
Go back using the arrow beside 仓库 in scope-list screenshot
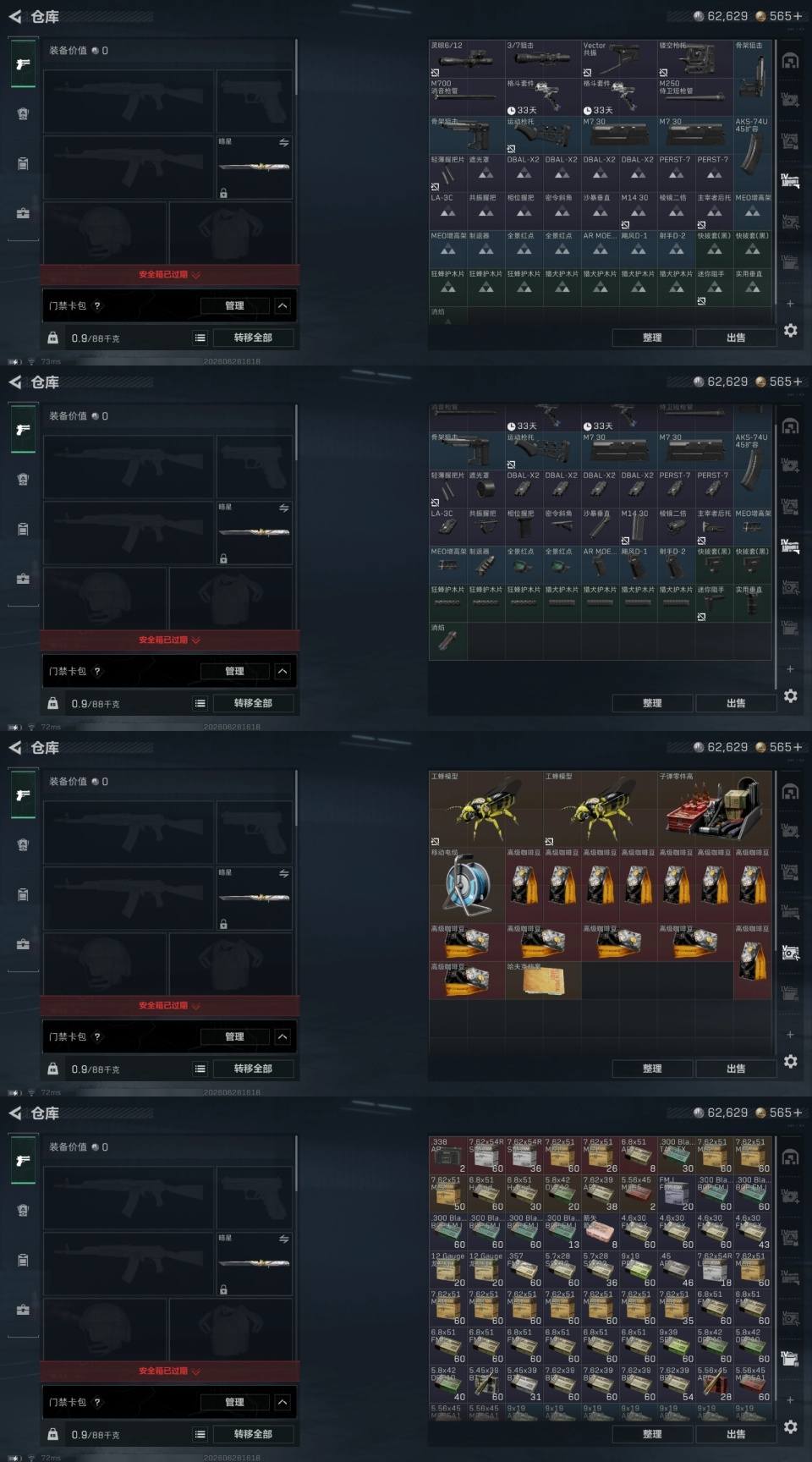coord(14,16)
